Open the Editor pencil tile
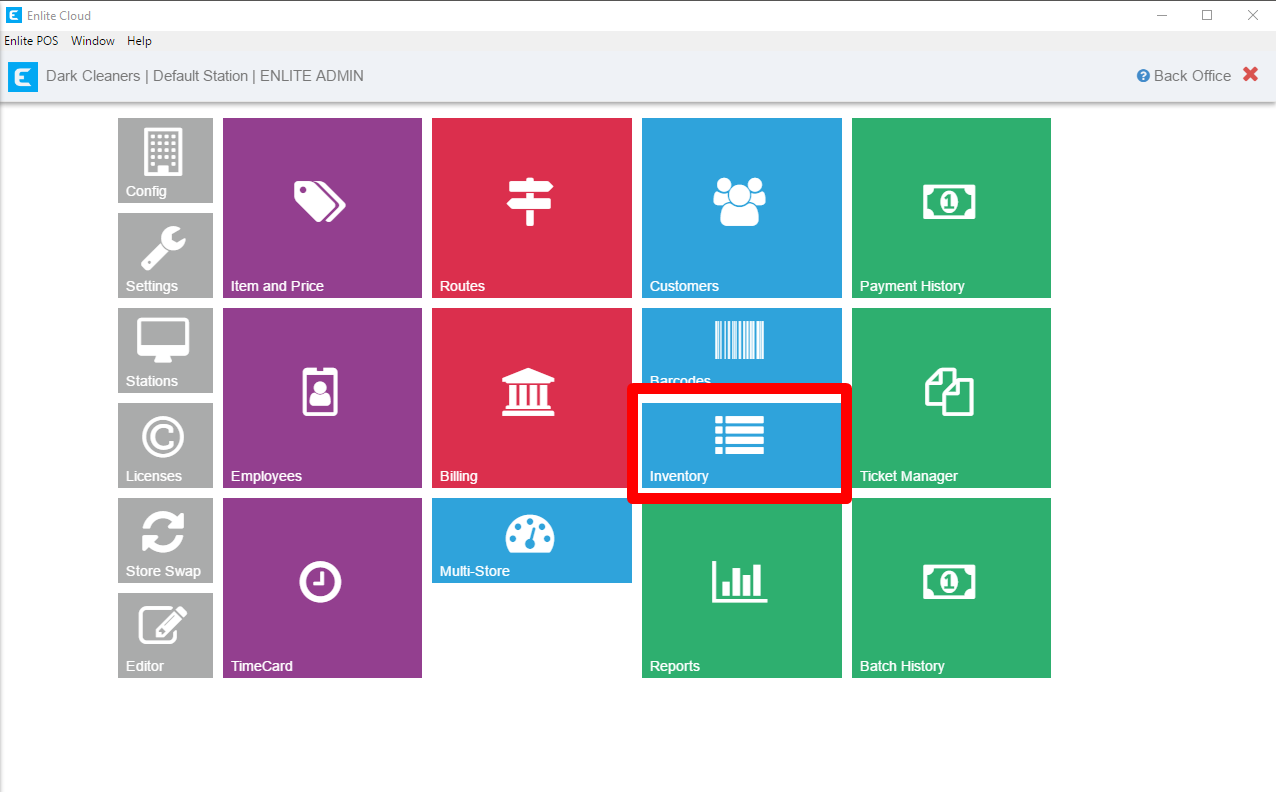The width and height of the screenshot is (1276, 792). point(165,635)
